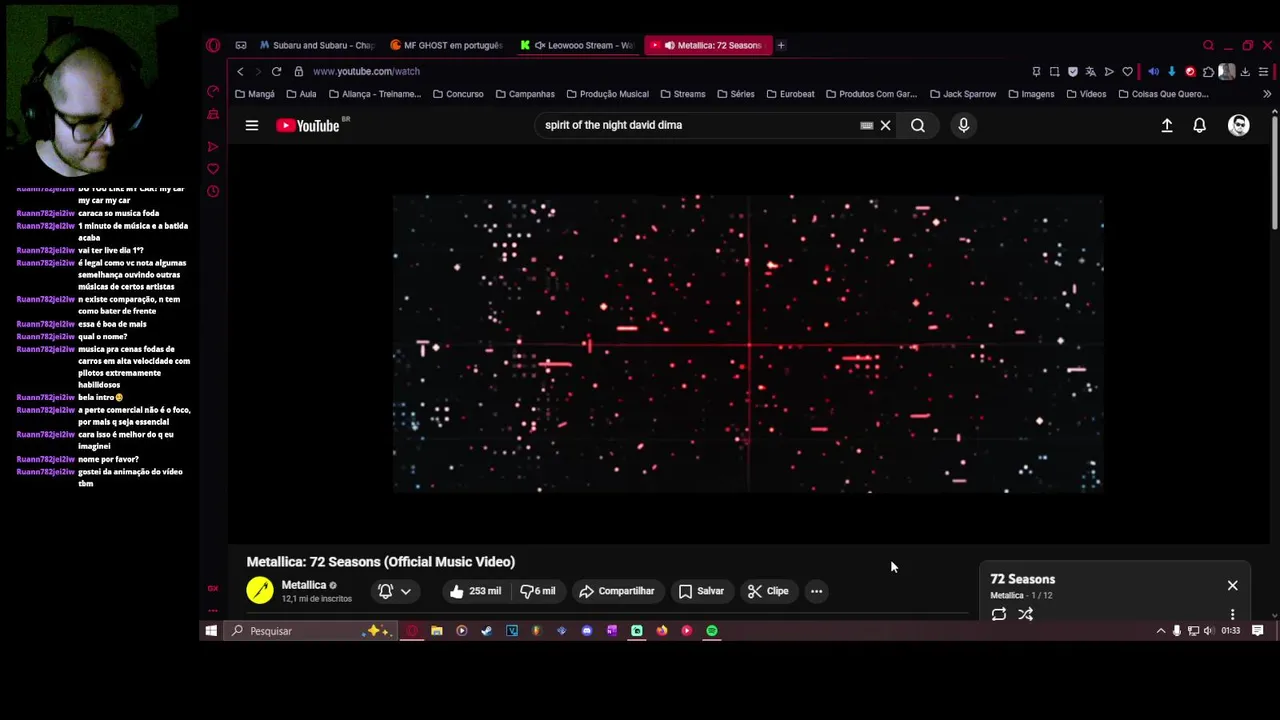Open Spotify from the taskbar
The image size is (1280, 720).
point(712,631)
